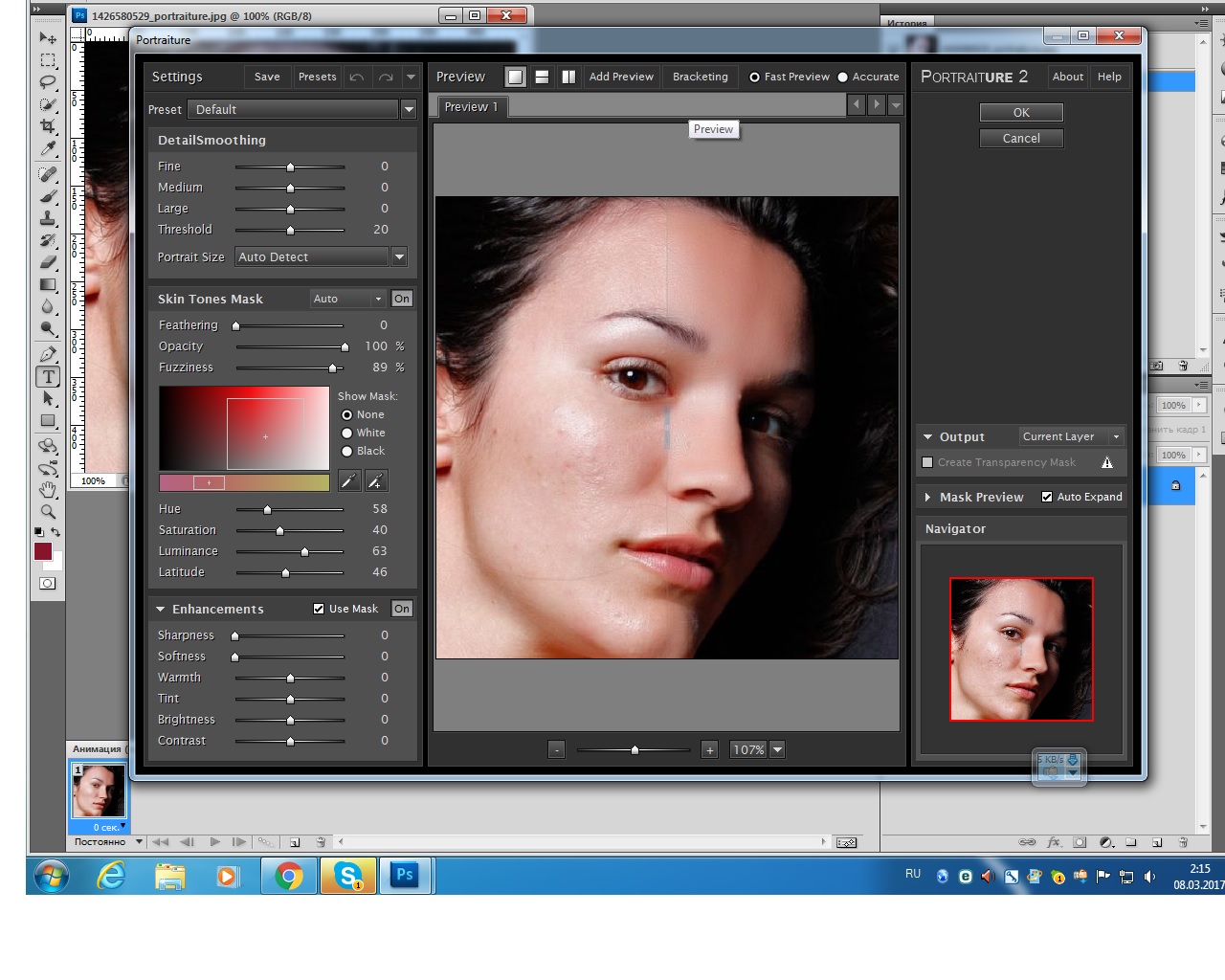Select the Rectangle shape tool
Screen dimensions: 1225x980
pyautogui.click(x=47, y=420)
